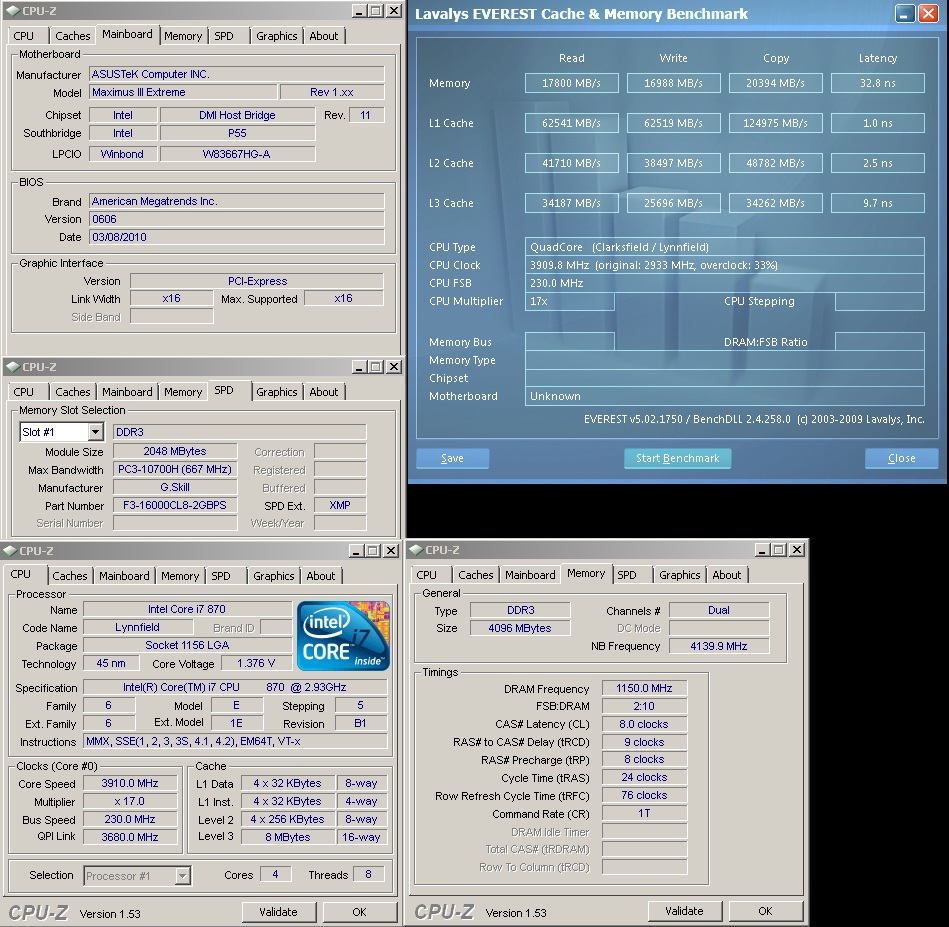Open the About tab in the Mainboard CPU-Z window

point(324,36)
